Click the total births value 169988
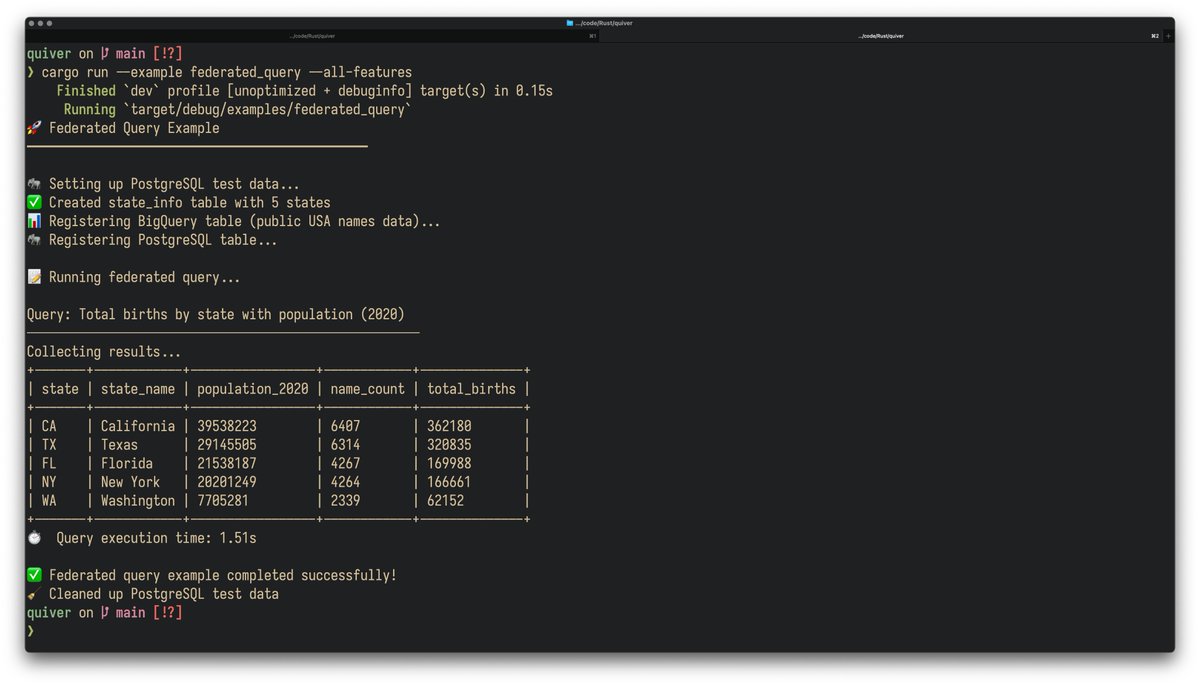 click(x=449, y=464)
